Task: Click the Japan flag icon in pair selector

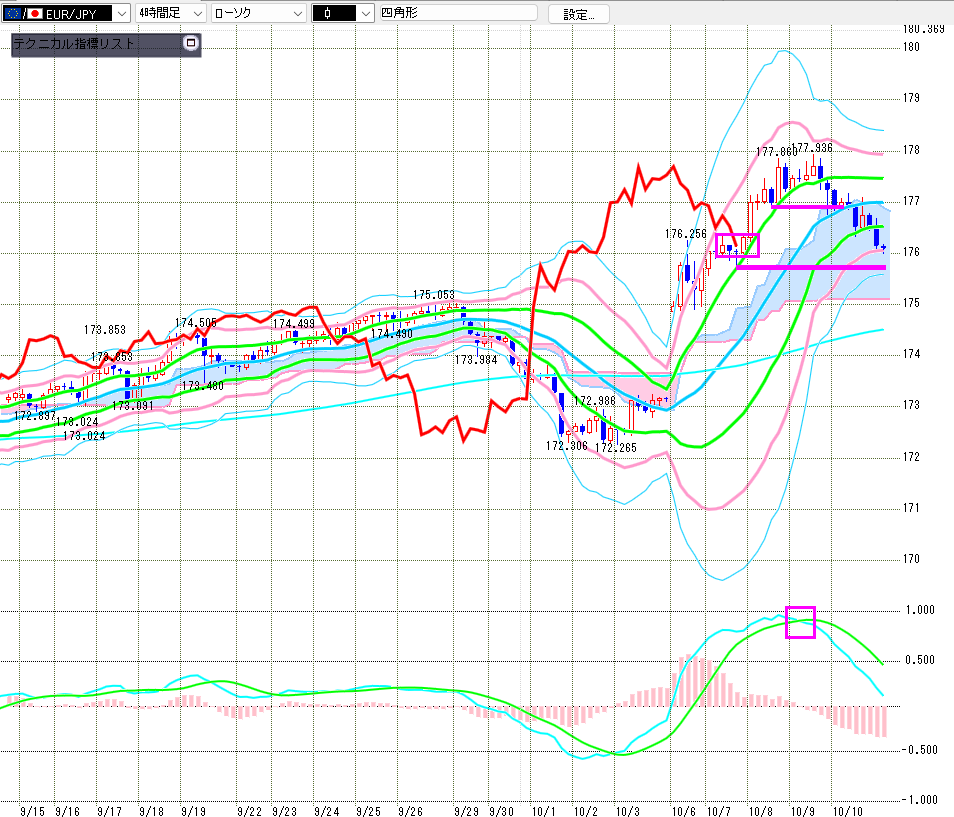Action: tap(34, 13)
